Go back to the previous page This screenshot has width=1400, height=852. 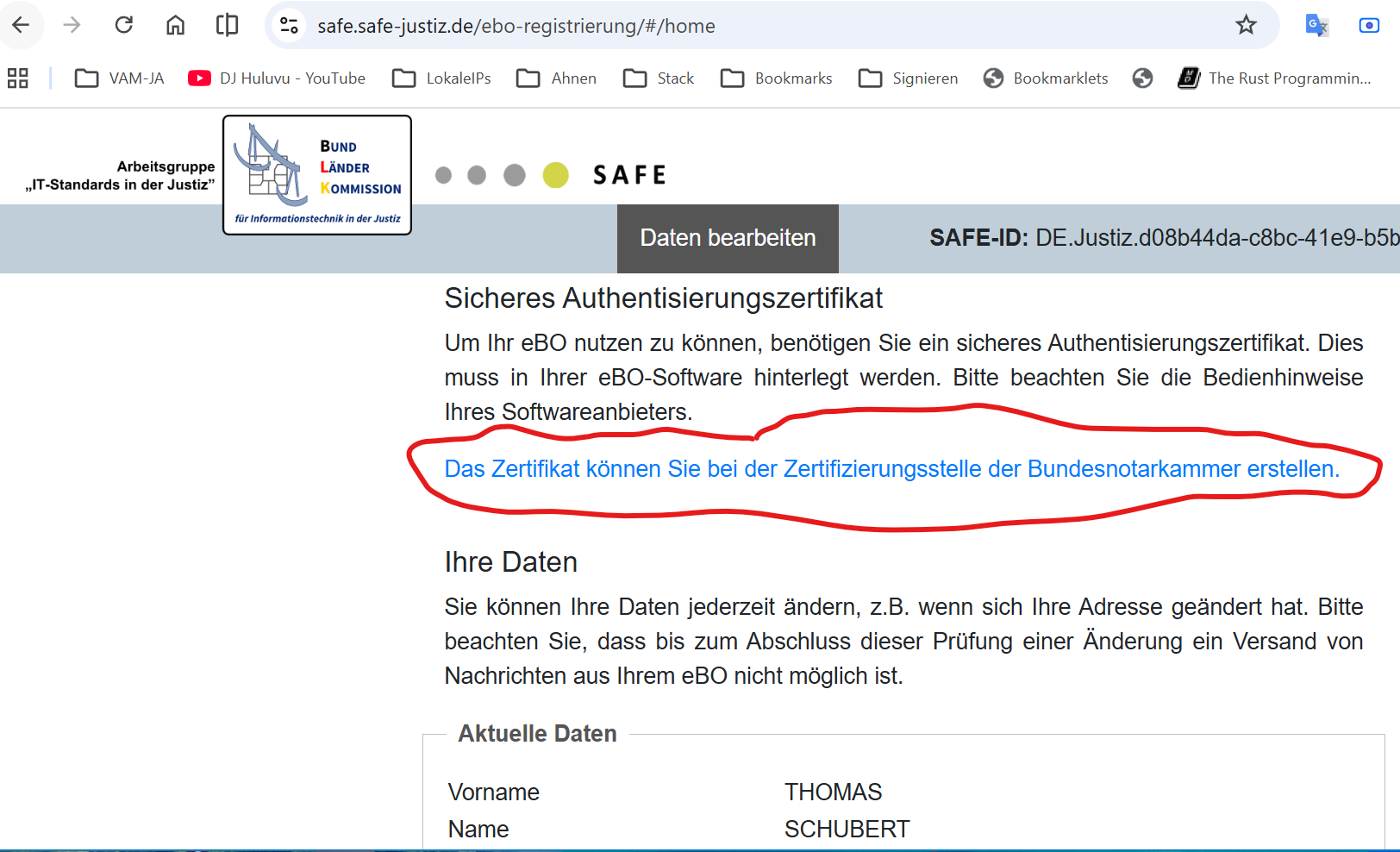pos(21,25)
